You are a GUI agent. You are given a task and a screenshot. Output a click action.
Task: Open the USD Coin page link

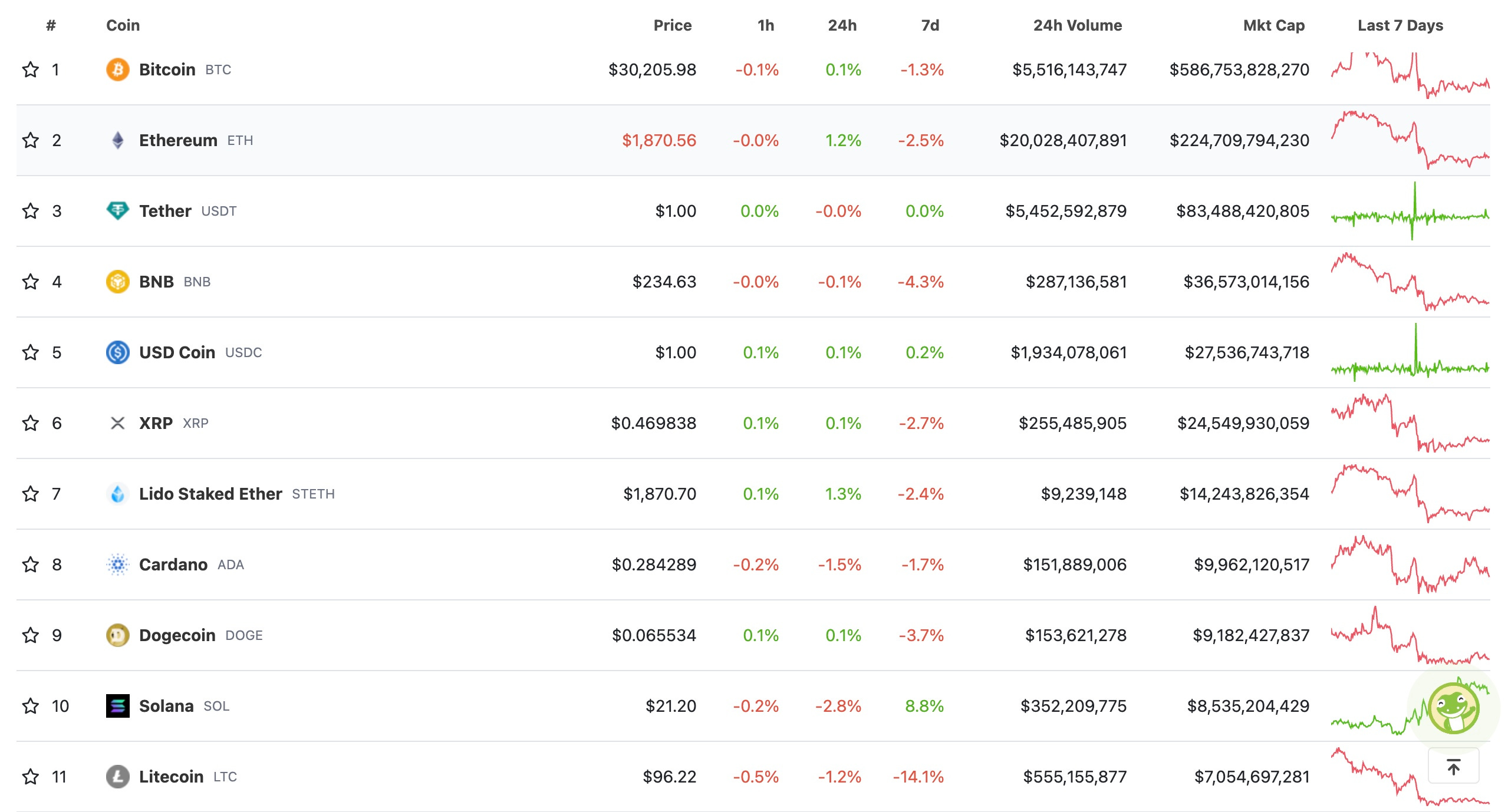[177, 352]
